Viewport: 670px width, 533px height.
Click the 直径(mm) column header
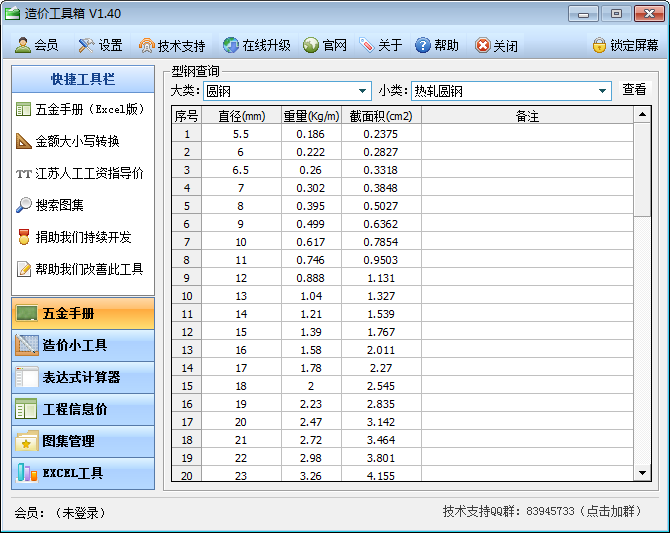click(241, 116)
